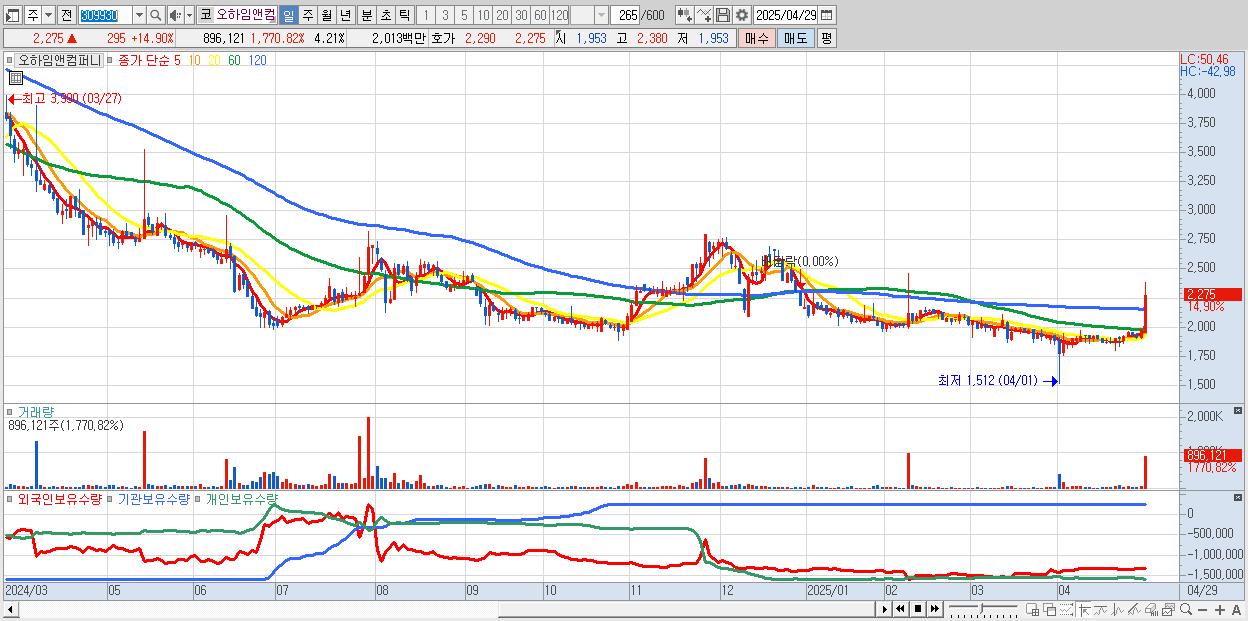Select the 월 monthly period toggle
The width and height of the screenshot is (1248, 621).
(x=326, y=15)
